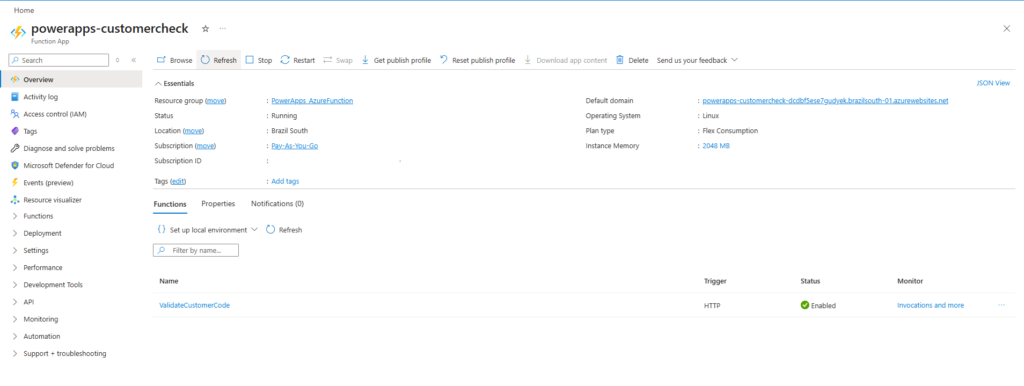Select Overview in sidebar
This screenshot has width=1024, height=386.
tap(71, 80)
